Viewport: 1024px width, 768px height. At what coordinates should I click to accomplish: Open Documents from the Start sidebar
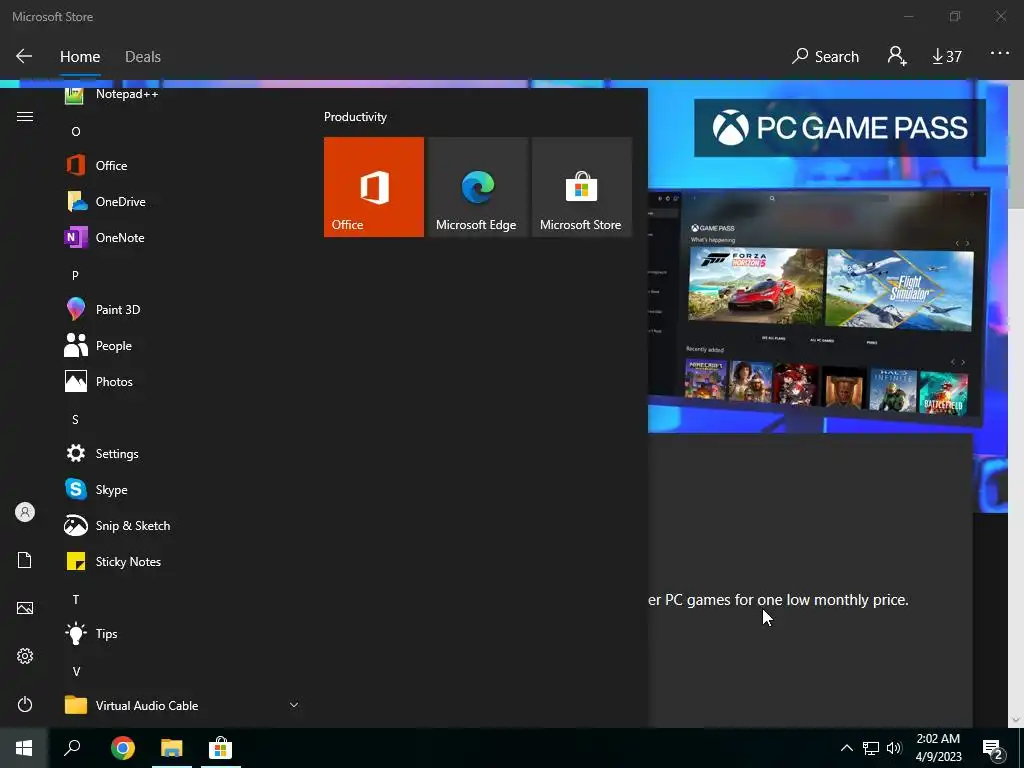tap(25, 560)
